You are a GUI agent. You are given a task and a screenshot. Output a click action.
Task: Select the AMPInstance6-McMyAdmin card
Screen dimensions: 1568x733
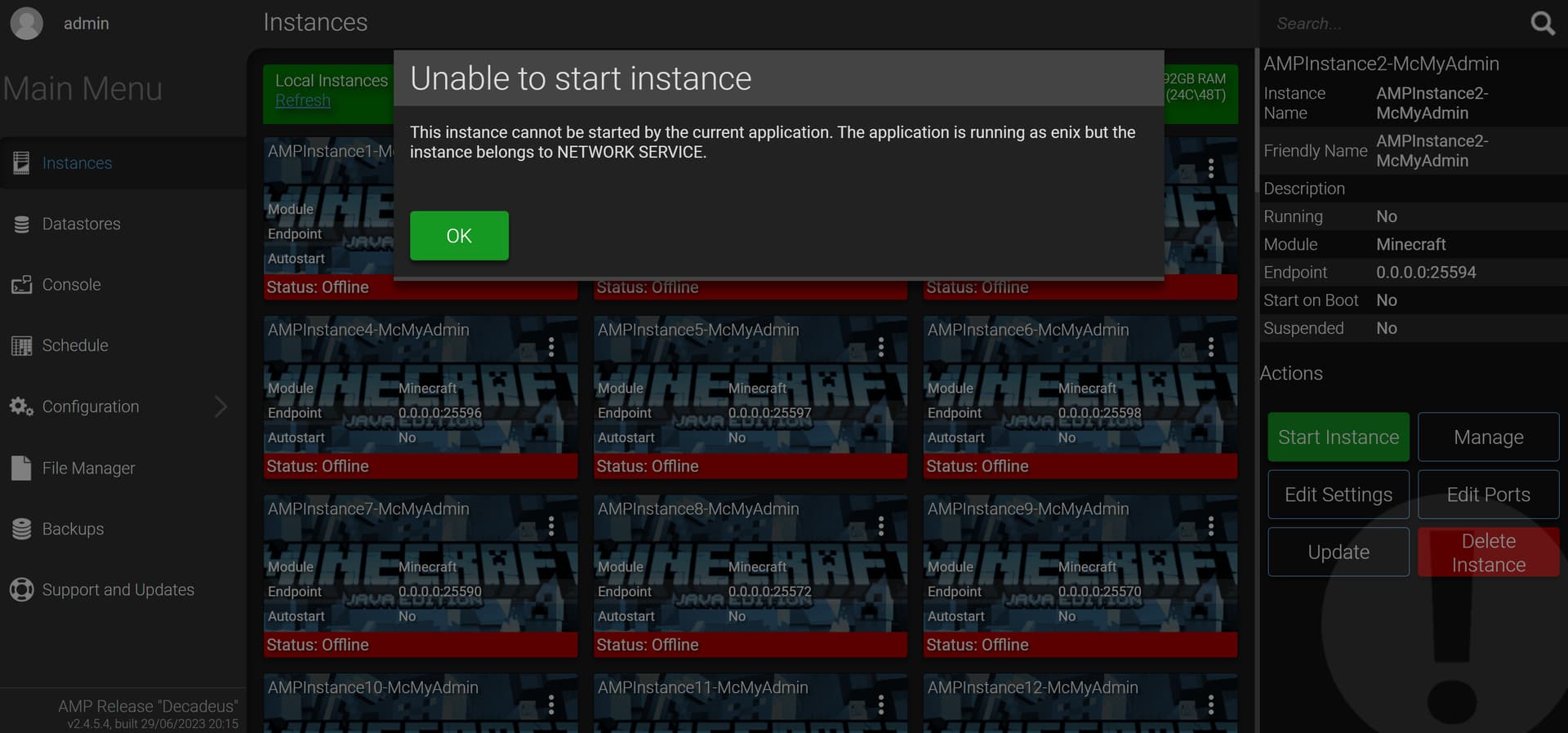point(1080,398)
